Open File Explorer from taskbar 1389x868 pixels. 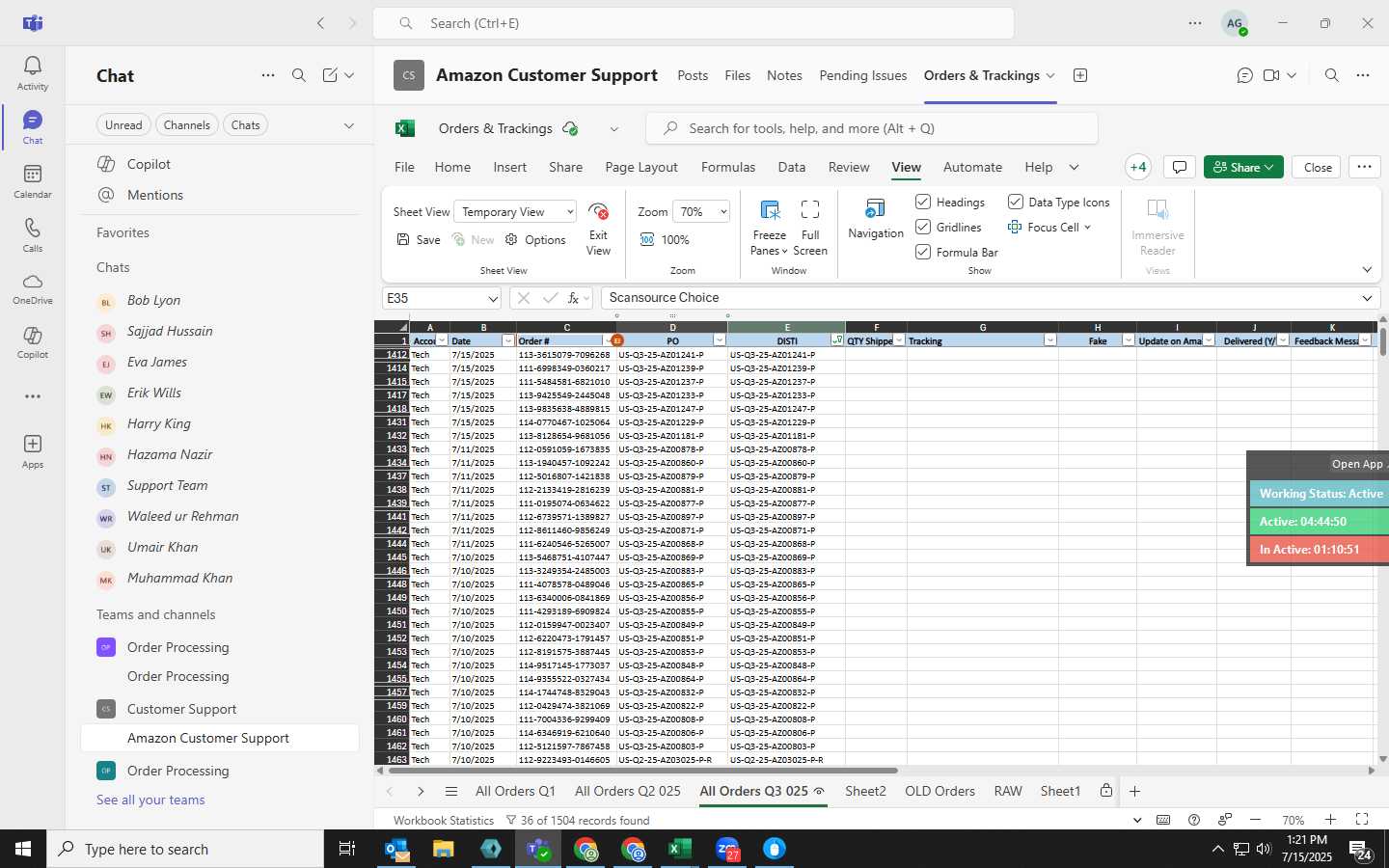click(443, 849)
